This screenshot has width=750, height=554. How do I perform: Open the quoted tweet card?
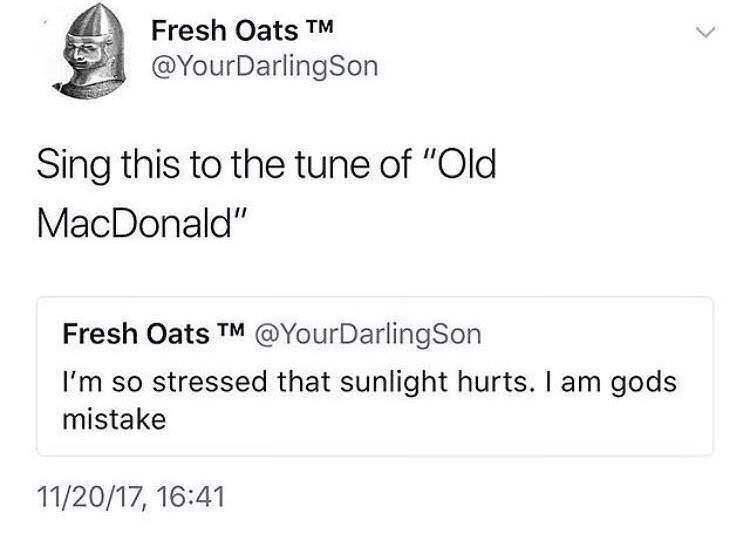tap(375, 376)
